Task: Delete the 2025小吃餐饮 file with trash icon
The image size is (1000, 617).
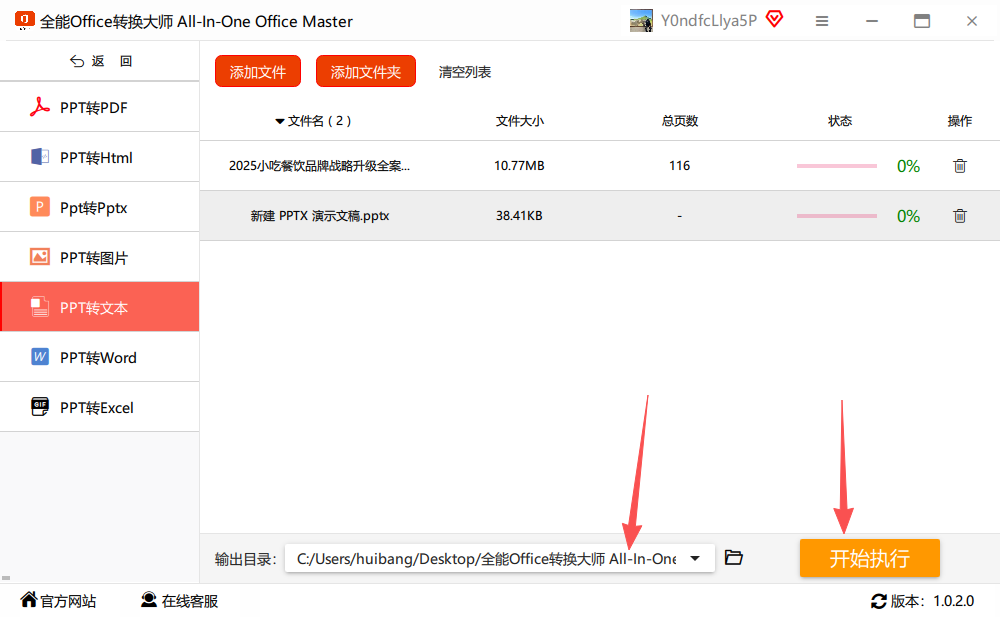Action: 960,166
